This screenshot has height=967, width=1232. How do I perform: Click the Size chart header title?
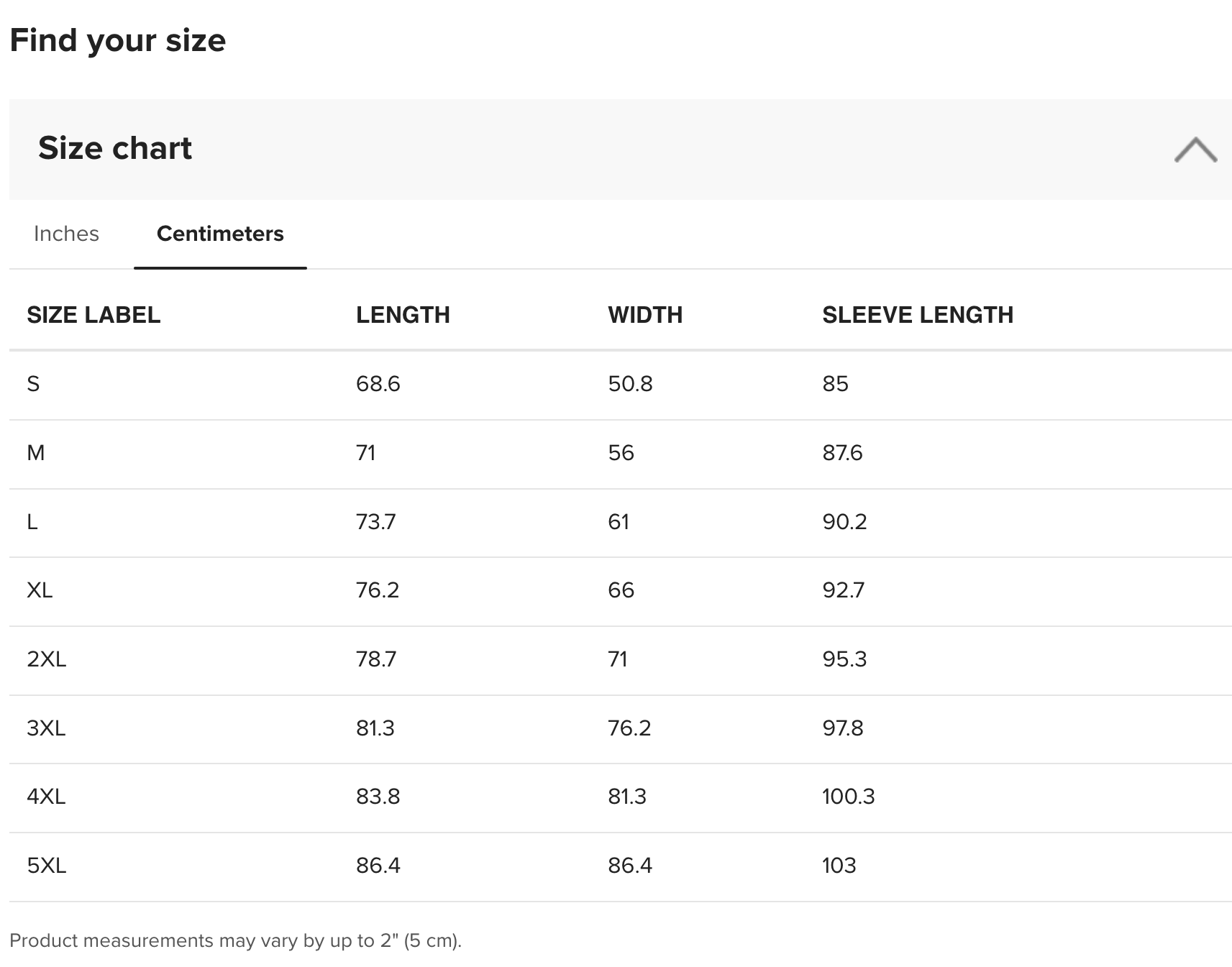115,148
